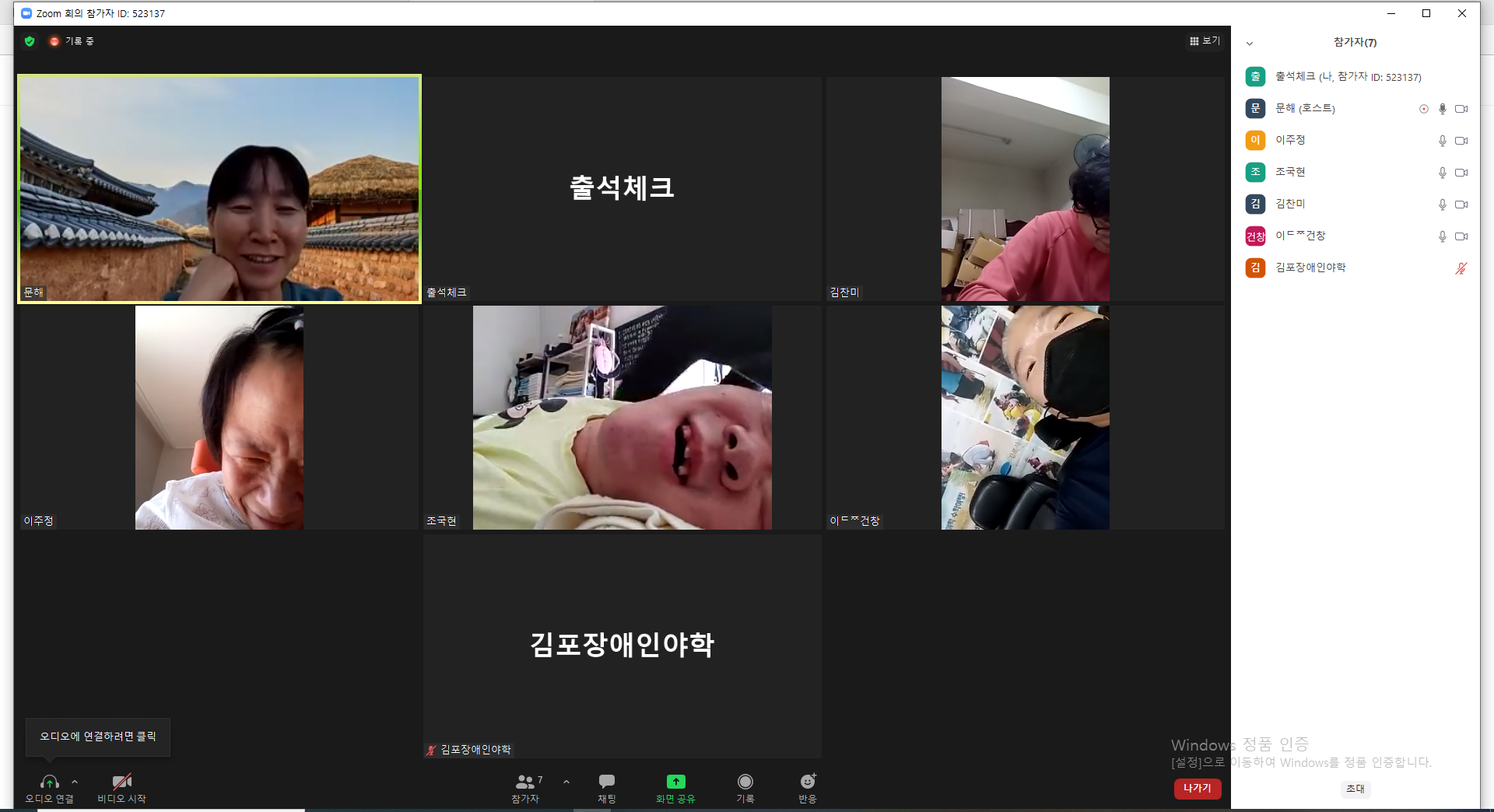Select the 김포장애인야학 blank tile

pos(622,646)
